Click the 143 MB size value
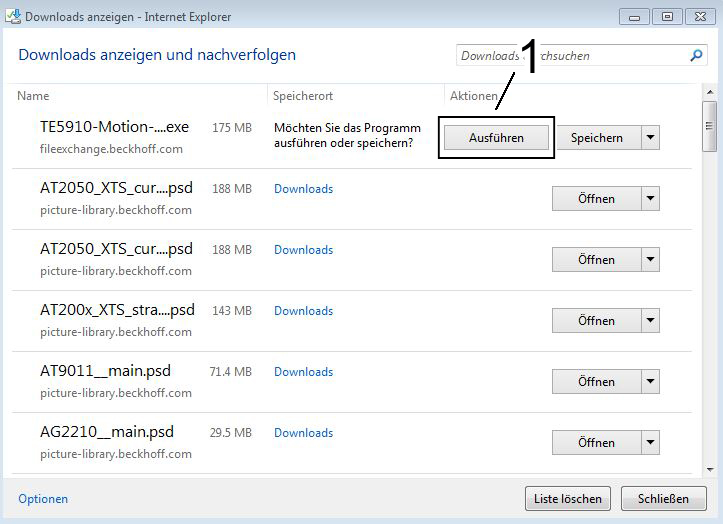Viewport: 723px width, 524px height. pyautogui.click(x=232, y=310)
